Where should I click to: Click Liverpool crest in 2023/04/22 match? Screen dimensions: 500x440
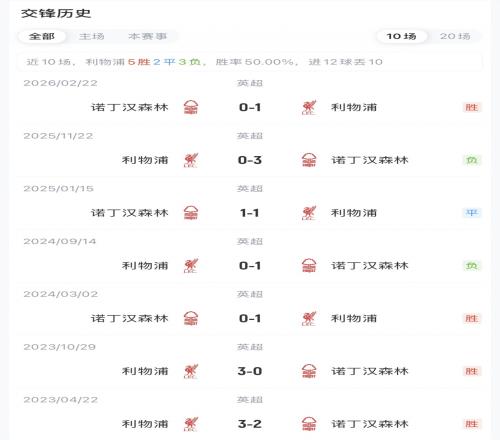tap(191, 424)
